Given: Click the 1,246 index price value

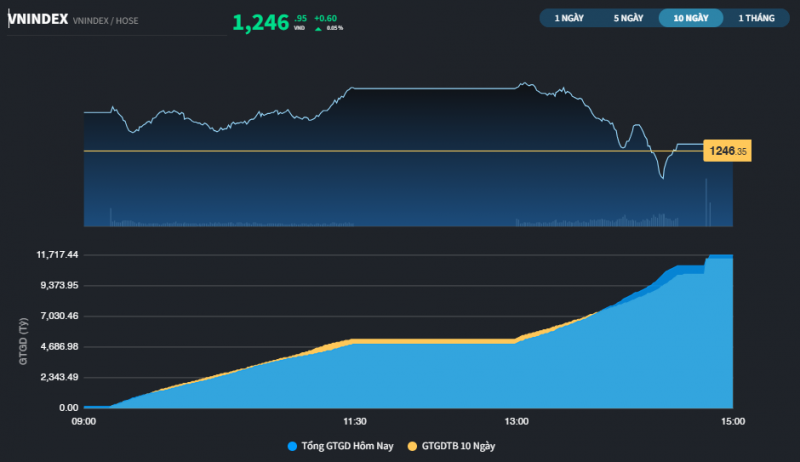Looking at the screenshot, I should 261,22.
